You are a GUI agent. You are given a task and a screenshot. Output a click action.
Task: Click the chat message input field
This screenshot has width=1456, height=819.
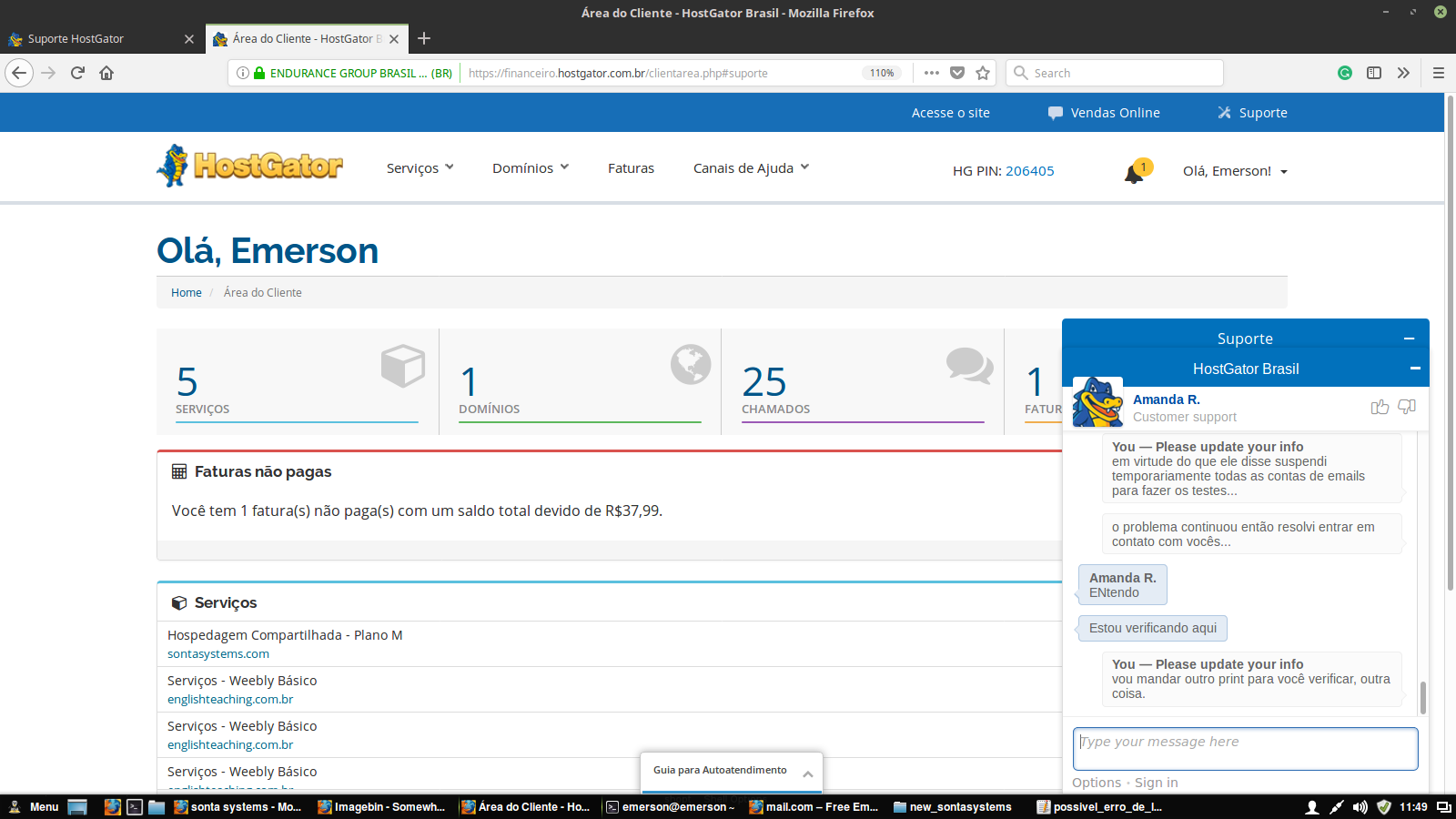click(x=1245, y=749)
